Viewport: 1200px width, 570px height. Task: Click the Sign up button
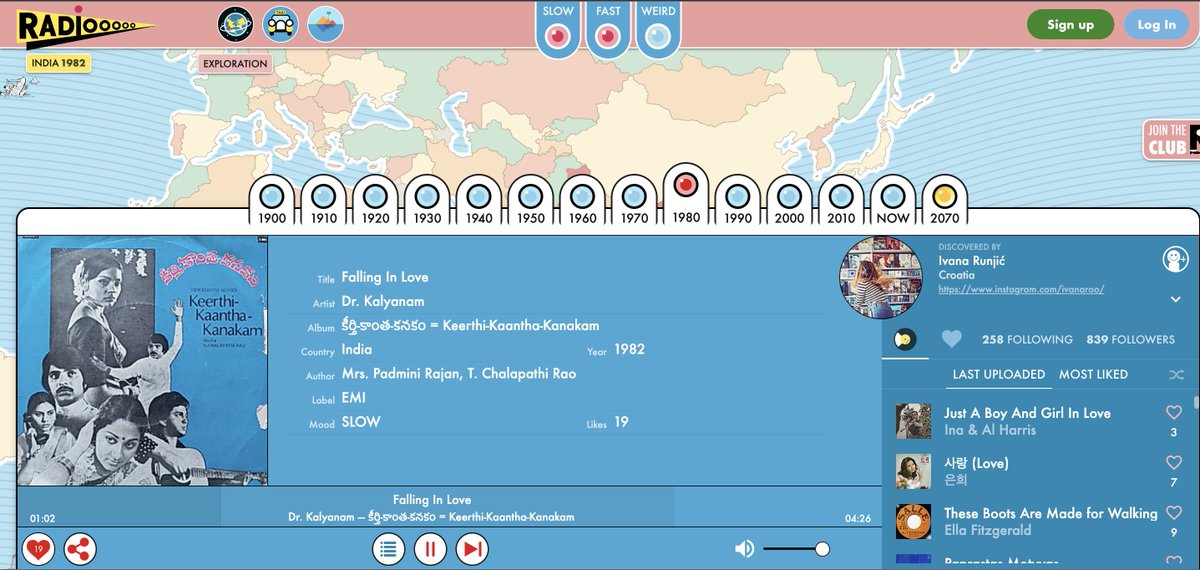[1070, 25]
